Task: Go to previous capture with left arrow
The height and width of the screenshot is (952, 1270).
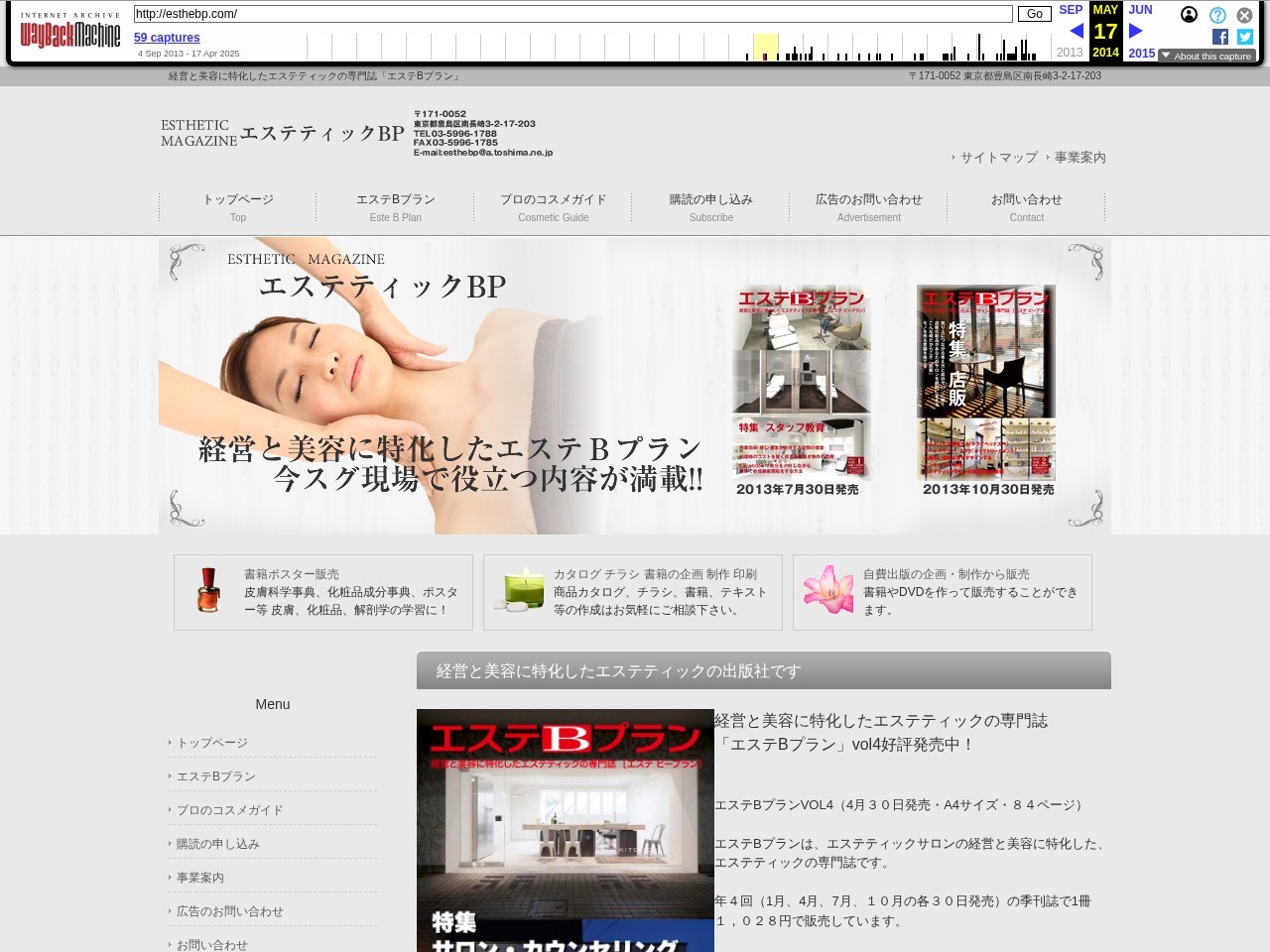Action: (1077, 32)
